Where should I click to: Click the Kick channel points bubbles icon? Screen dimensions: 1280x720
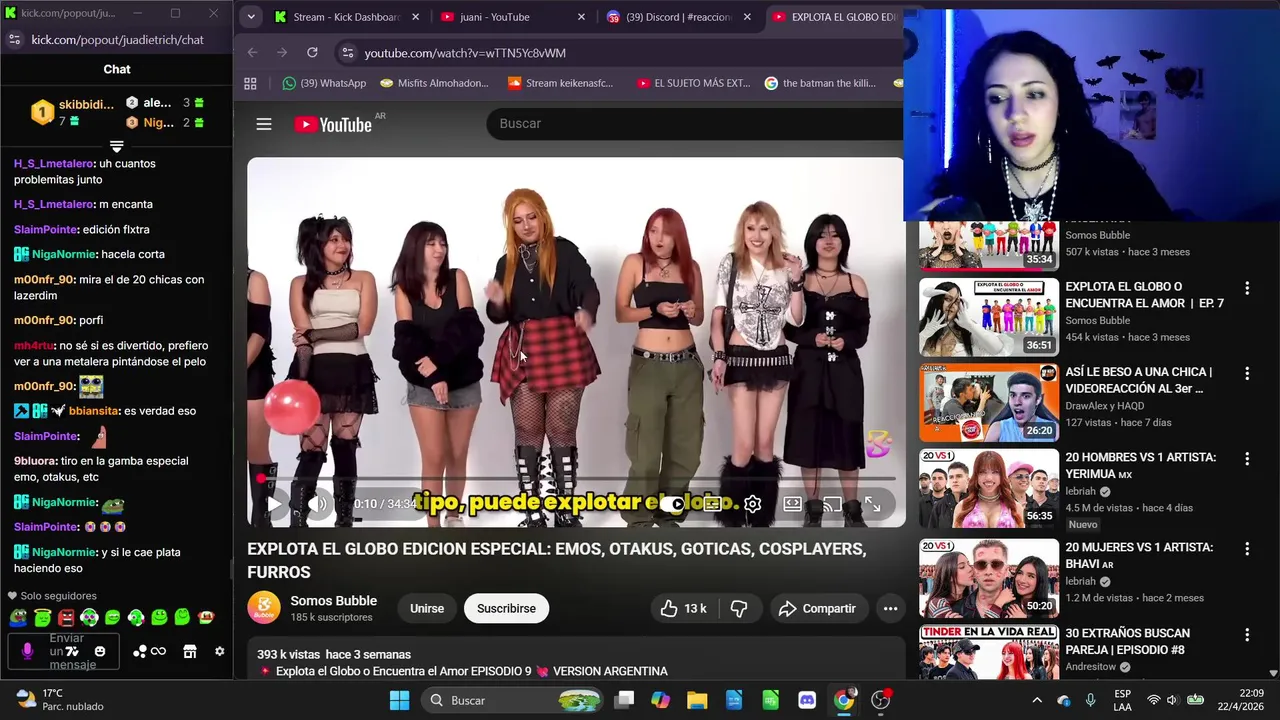(140, 652)
